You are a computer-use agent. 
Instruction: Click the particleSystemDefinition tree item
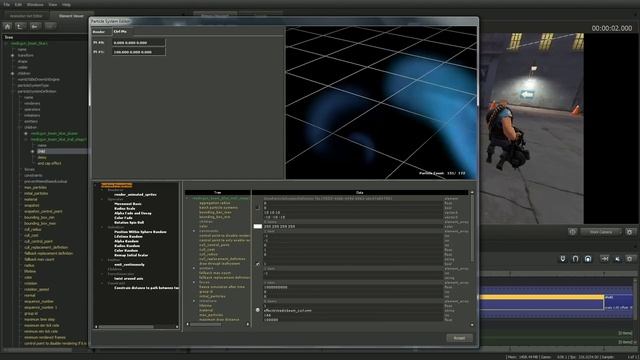(37, 91)
